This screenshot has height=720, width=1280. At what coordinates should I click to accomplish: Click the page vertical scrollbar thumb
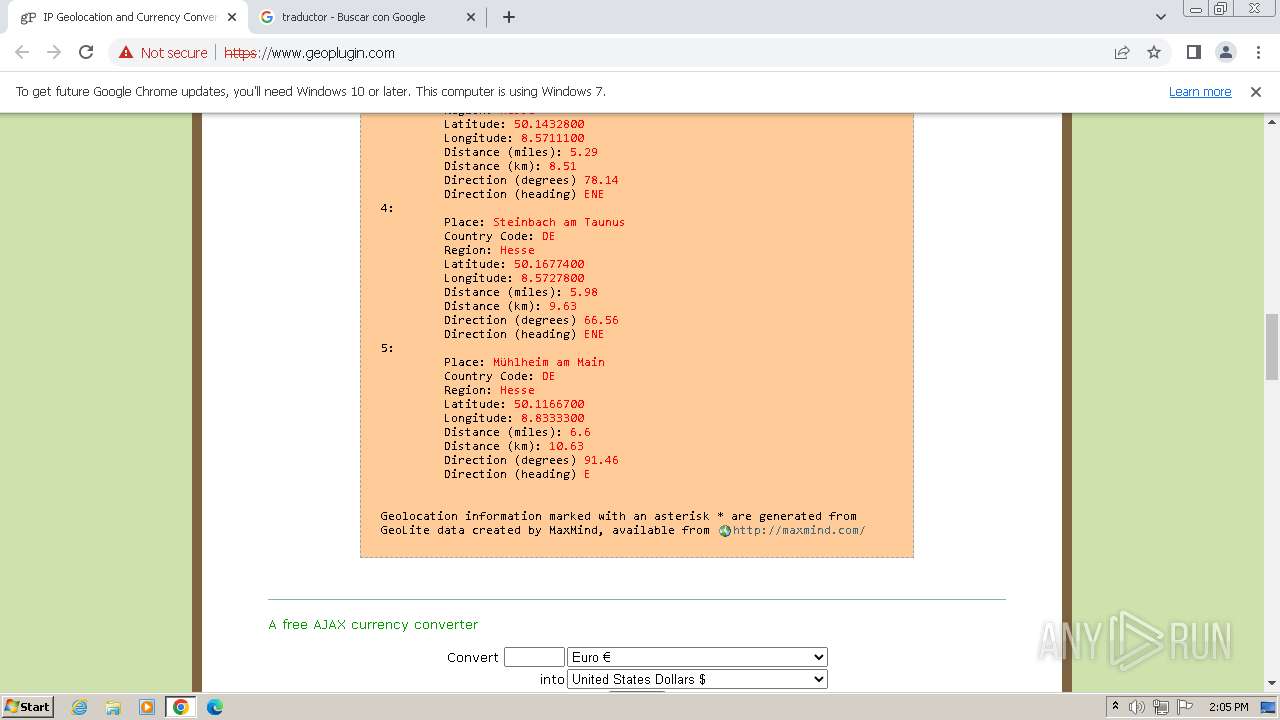[1272, 346]
